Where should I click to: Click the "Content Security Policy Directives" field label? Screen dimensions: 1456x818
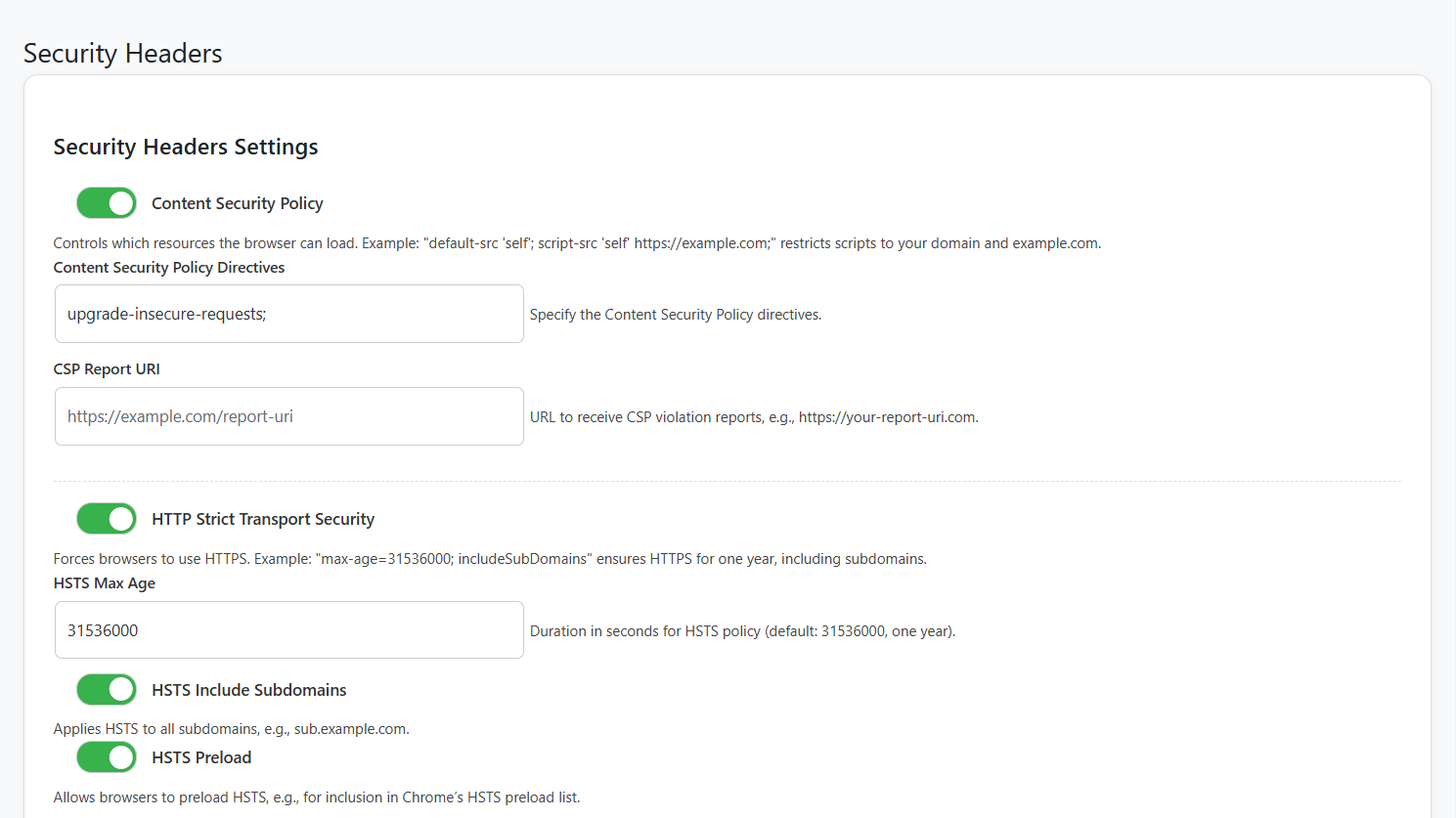(x=169, y=268)
